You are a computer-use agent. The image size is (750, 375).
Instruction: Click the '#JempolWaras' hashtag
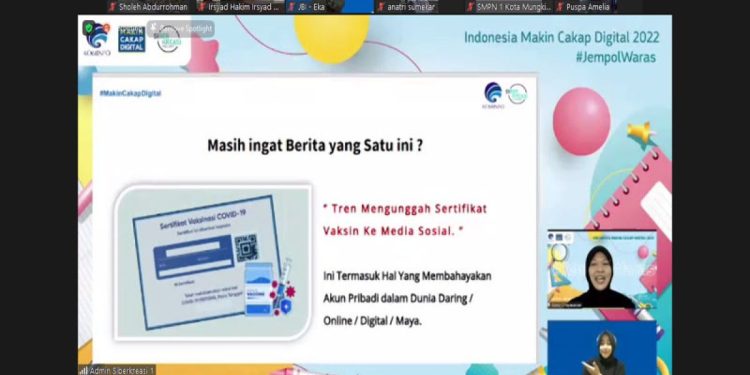pyautogui.click(x=616, y=57)
